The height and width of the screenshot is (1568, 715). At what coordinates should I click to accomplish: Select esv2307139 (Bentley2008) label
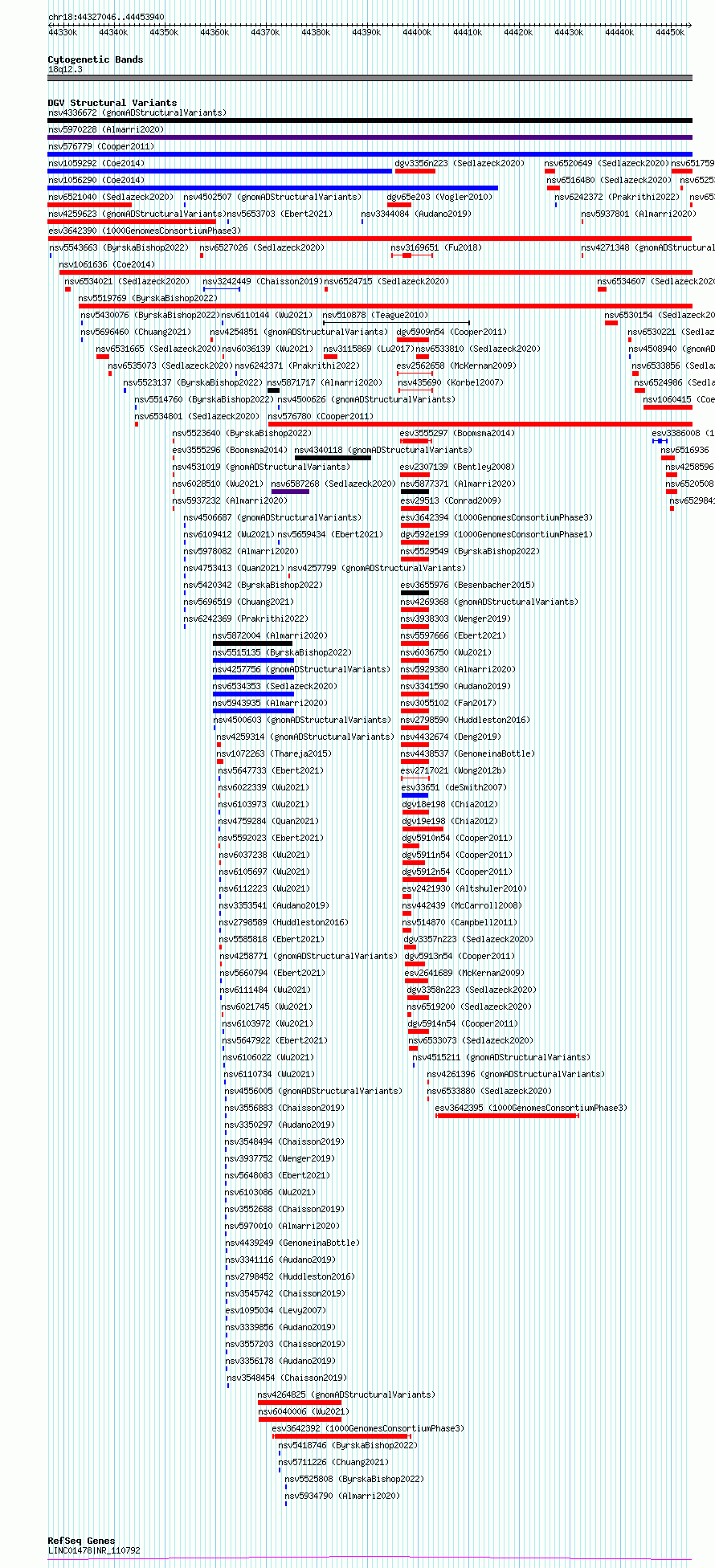click(x=458, y=467)
